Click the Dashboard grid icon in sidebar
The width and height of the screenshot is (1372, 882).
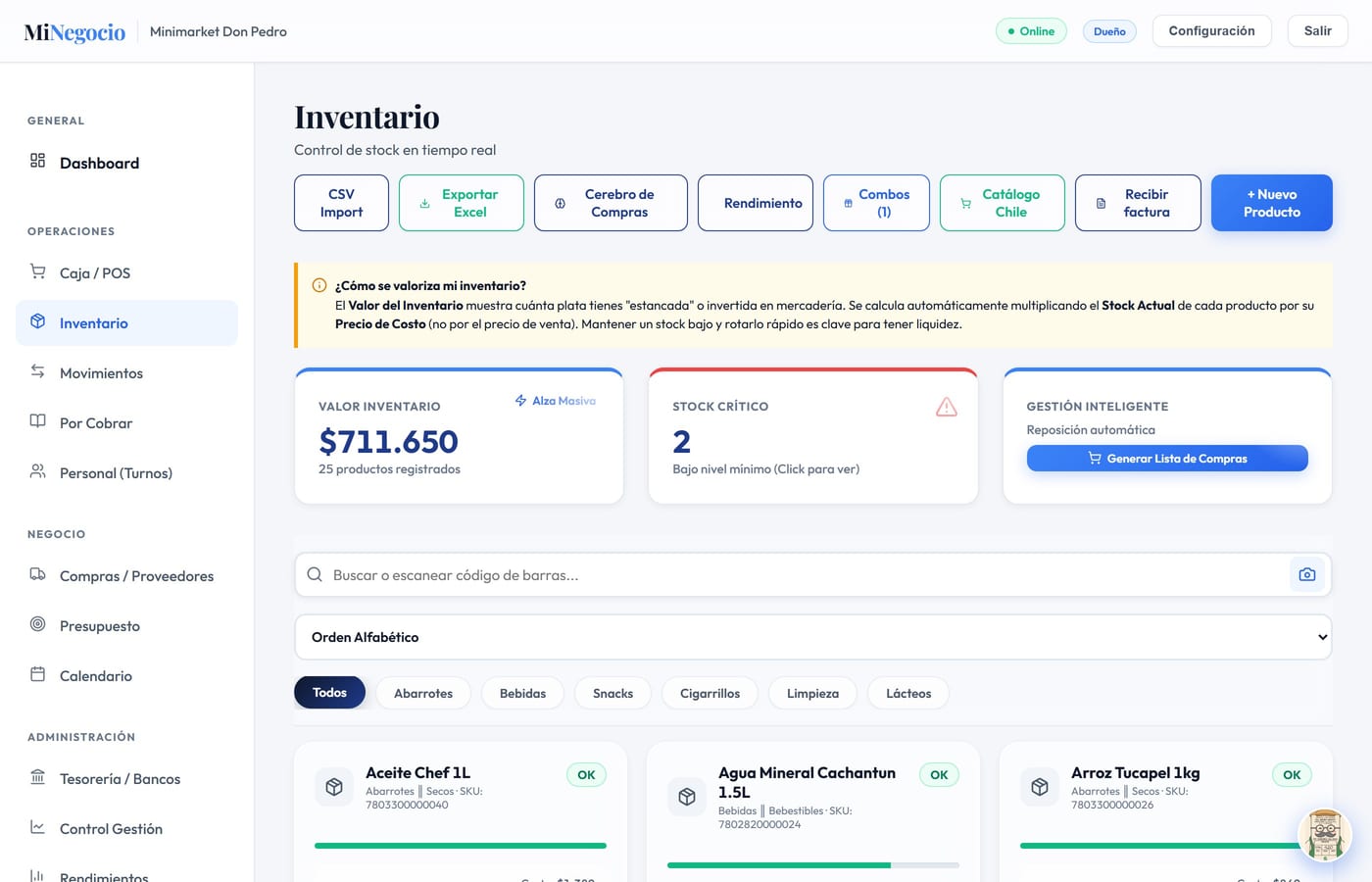(x=37, y=161)
